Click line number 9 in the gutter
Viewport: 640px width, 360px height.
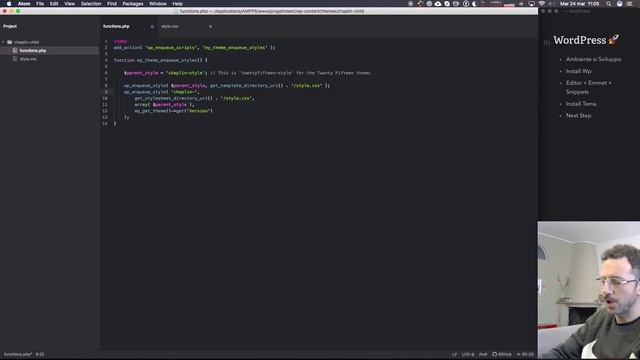[106, 92]
